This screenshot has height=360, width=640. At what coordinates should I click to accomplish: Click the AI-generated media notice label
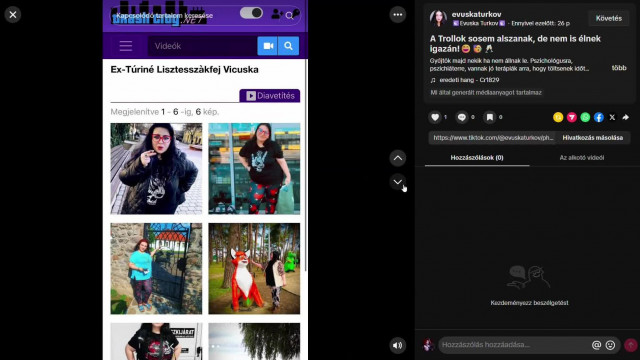tap(486, 93)
